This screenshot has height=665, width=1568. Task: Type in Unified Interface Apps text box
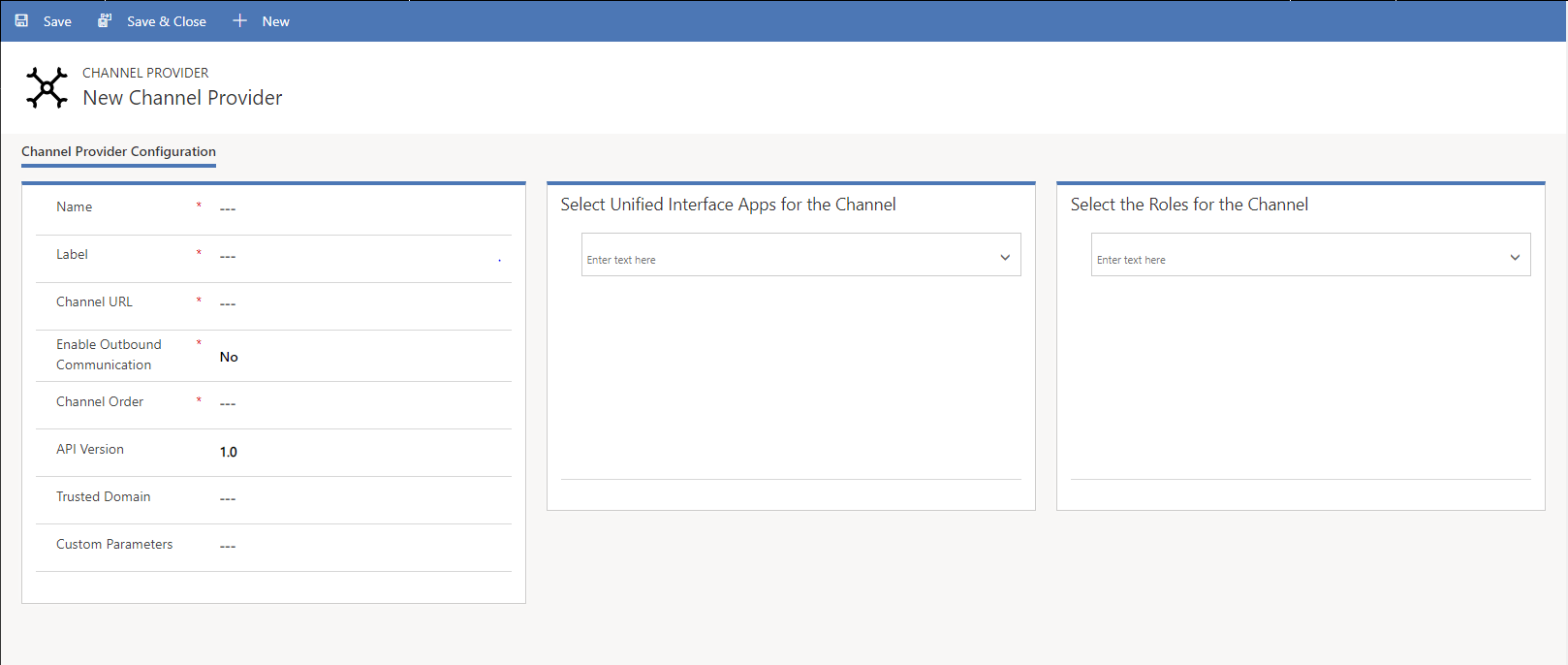point(785,259)
